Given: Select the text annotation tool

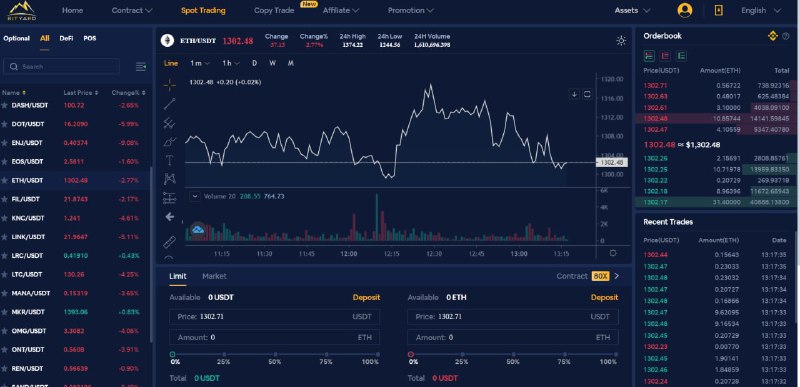Looking at the screenshot, I should (169, 160).
